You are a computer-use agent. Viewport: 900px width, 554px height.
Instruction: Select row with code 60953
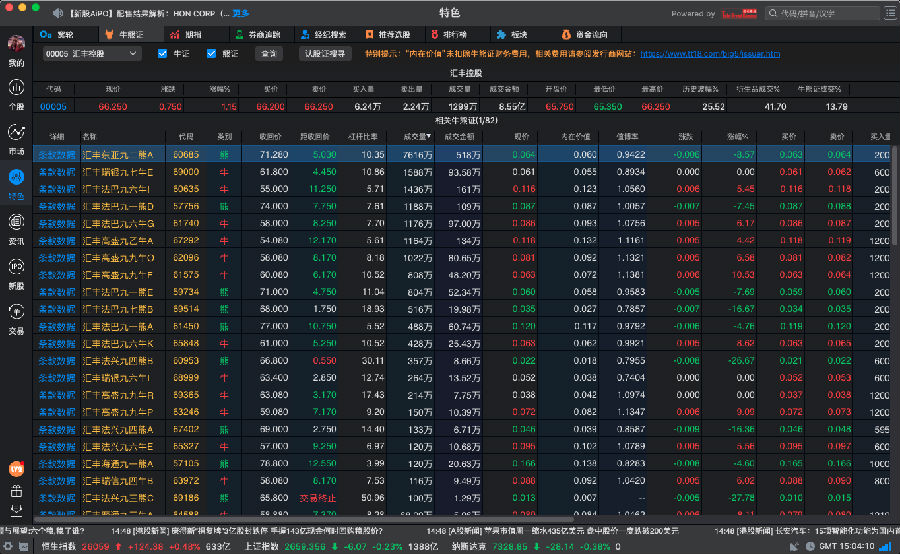click(x=463, y=361)
